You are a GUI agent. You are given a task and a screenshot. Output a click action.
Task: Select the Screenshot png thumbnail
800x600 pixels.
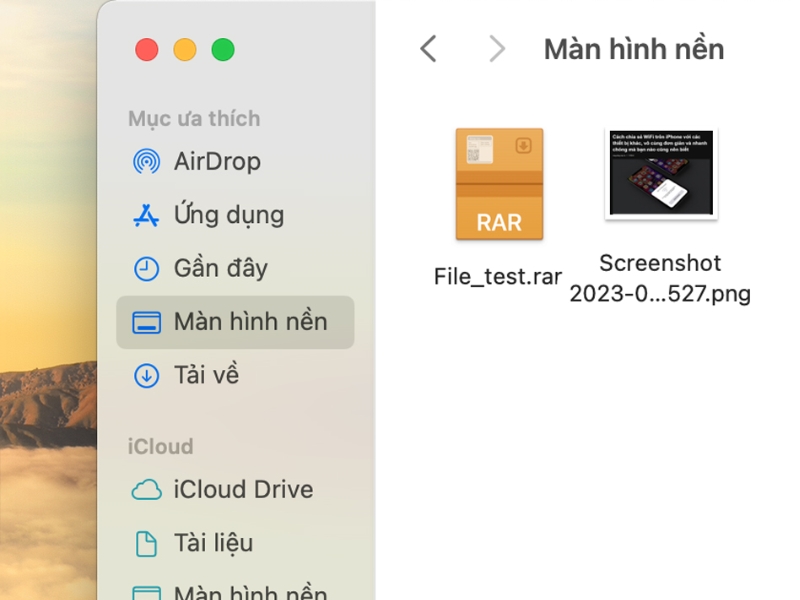pyautogui.click(x=661, y=173)
